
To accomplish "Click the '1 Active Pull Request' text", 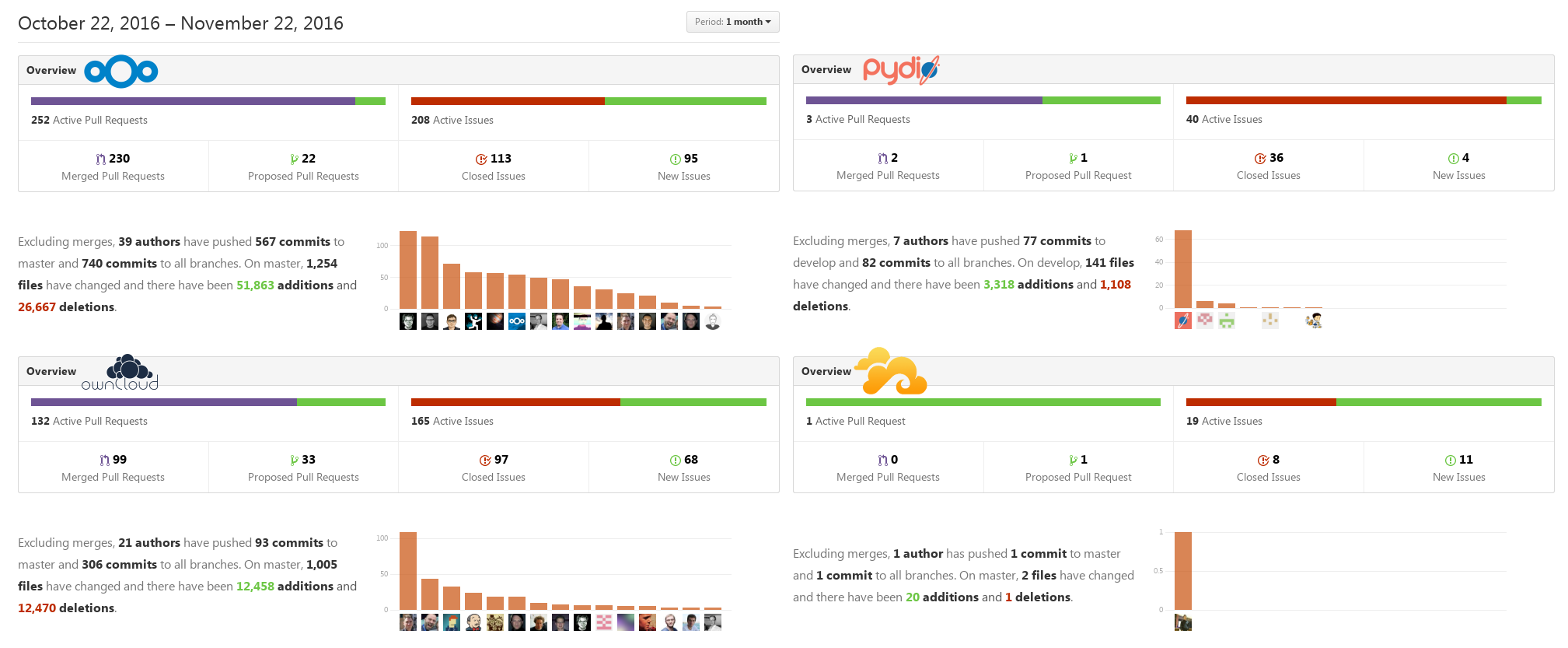I will [x=855, y=421].
